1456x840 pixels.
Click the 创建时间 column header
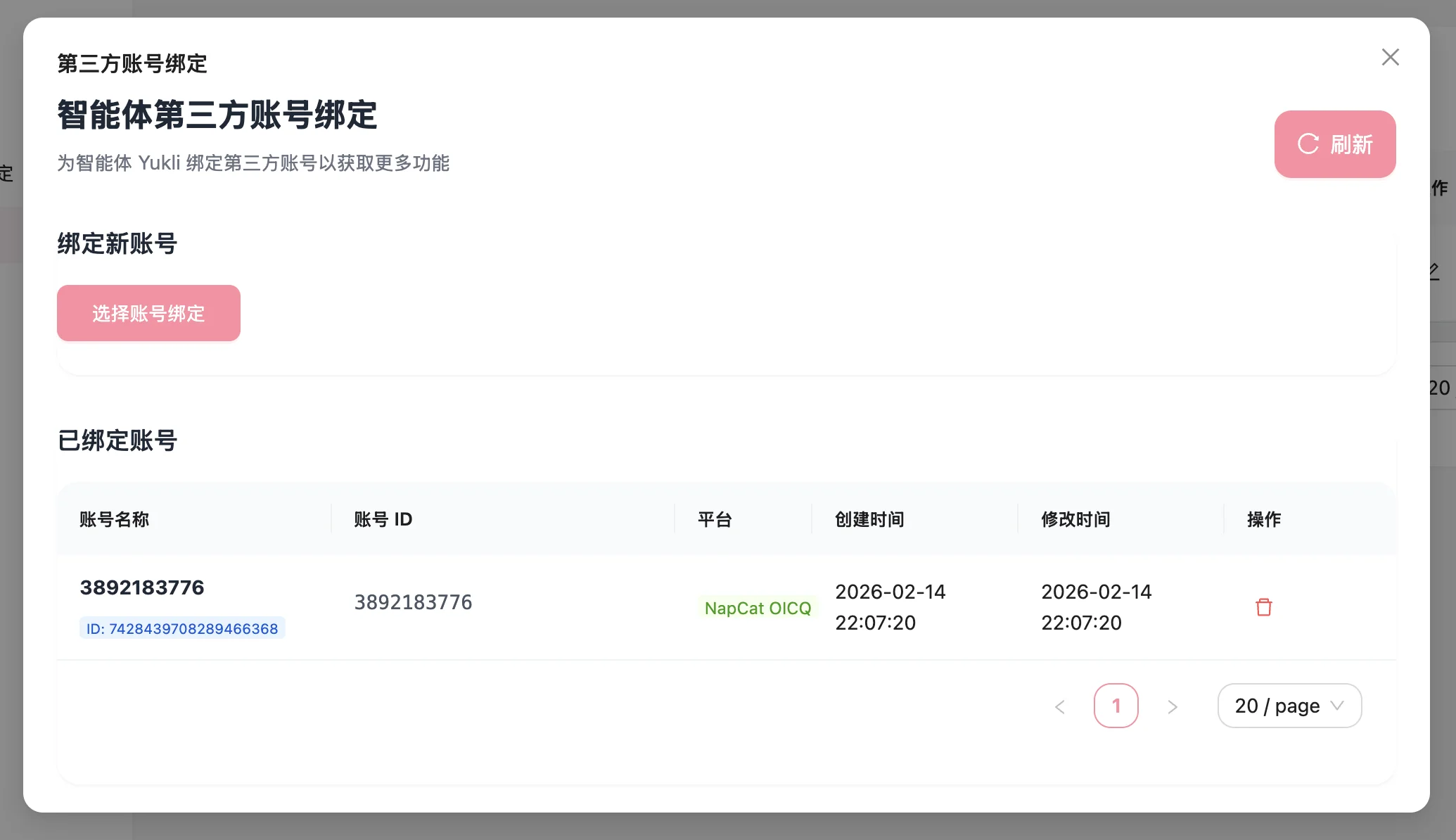(869, 519)
